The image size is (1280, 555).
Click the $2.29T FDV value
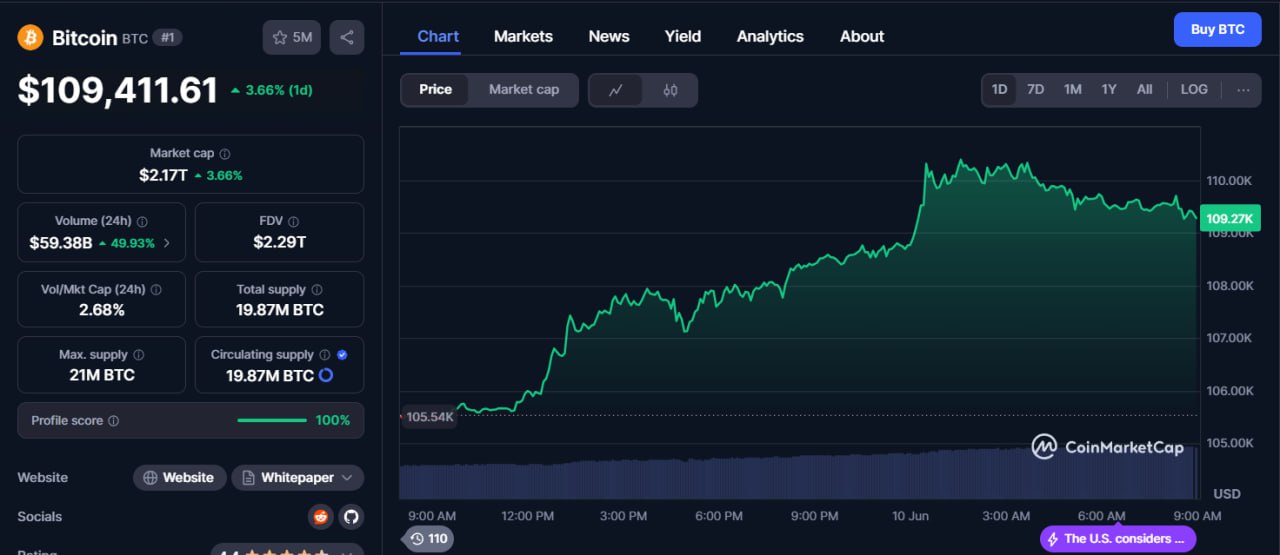tap(279, 242)
